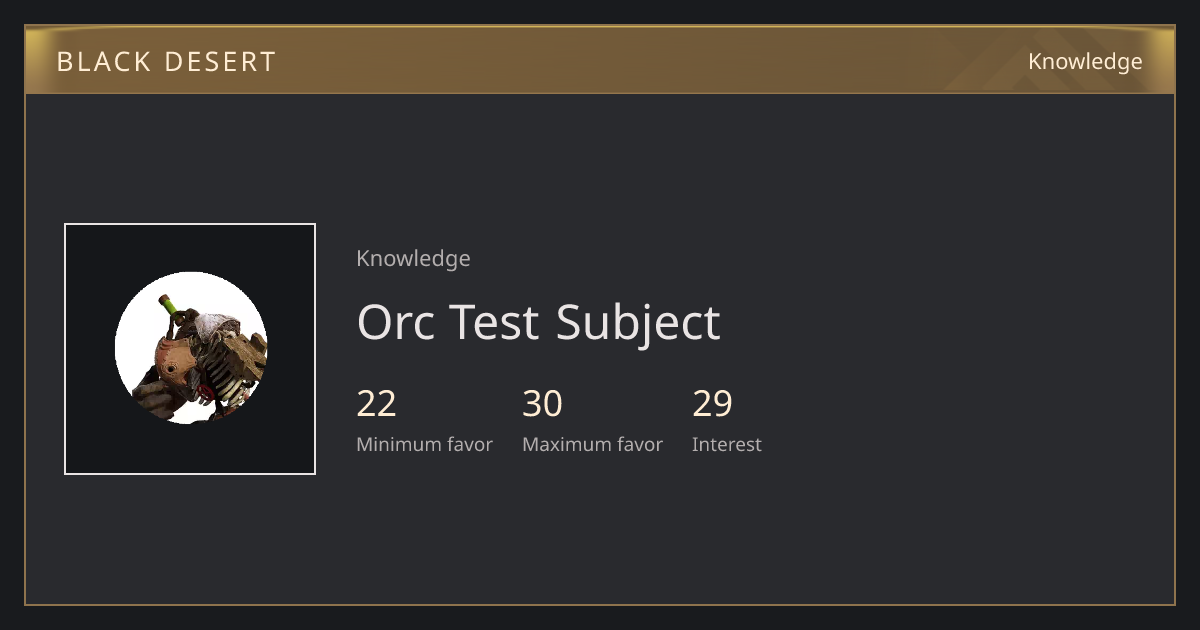Viewport: 1200px width, 630px height.
Task: Click the Maximum favor label
Action: coord(592,445)
